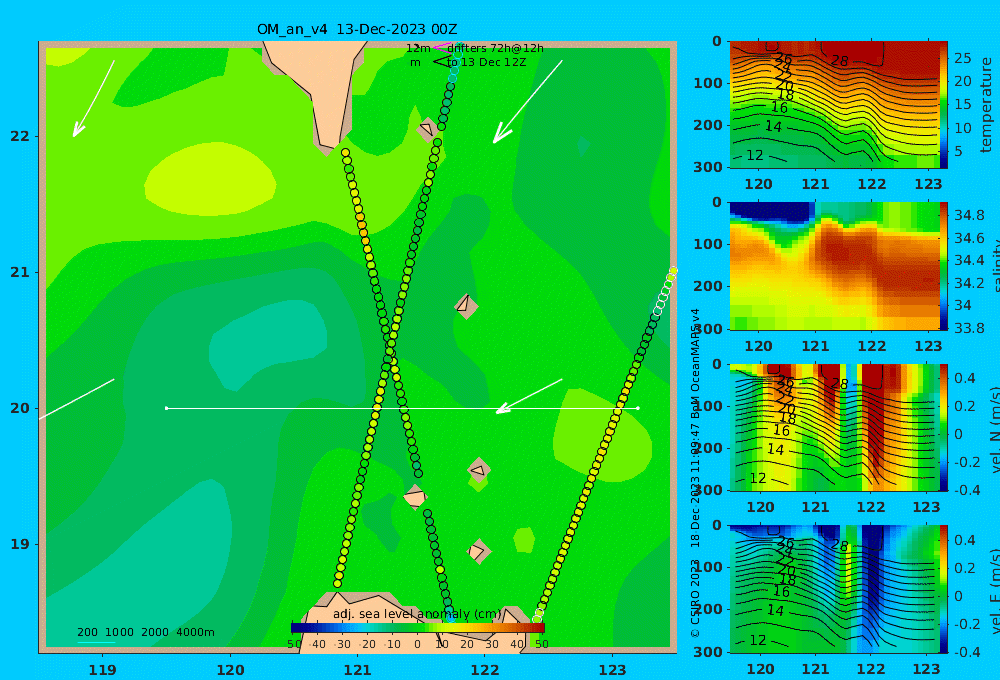Click the '200 1000 2000 4000m' depth legend
This screenshot has height=680, width=1000.
(x=145, y=632)
